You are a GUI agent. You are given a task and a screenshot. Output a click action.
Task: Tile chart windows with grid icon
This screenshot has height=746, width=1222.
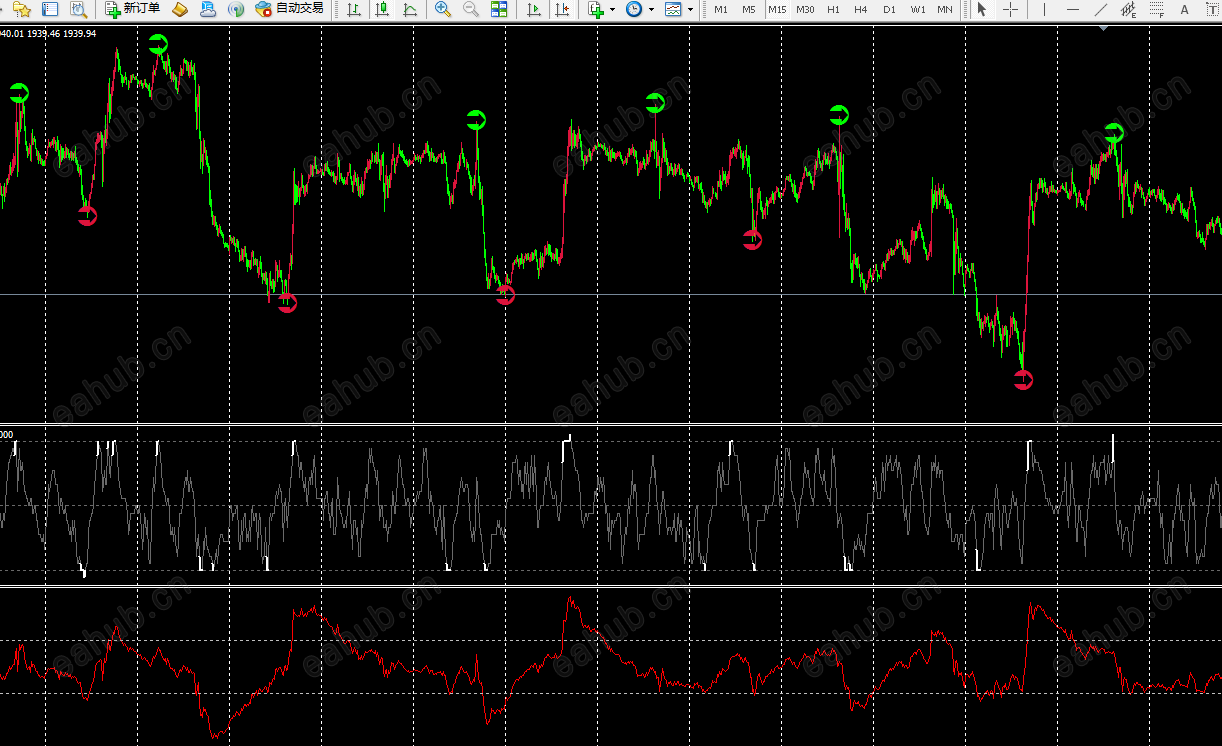click(499, 9)
